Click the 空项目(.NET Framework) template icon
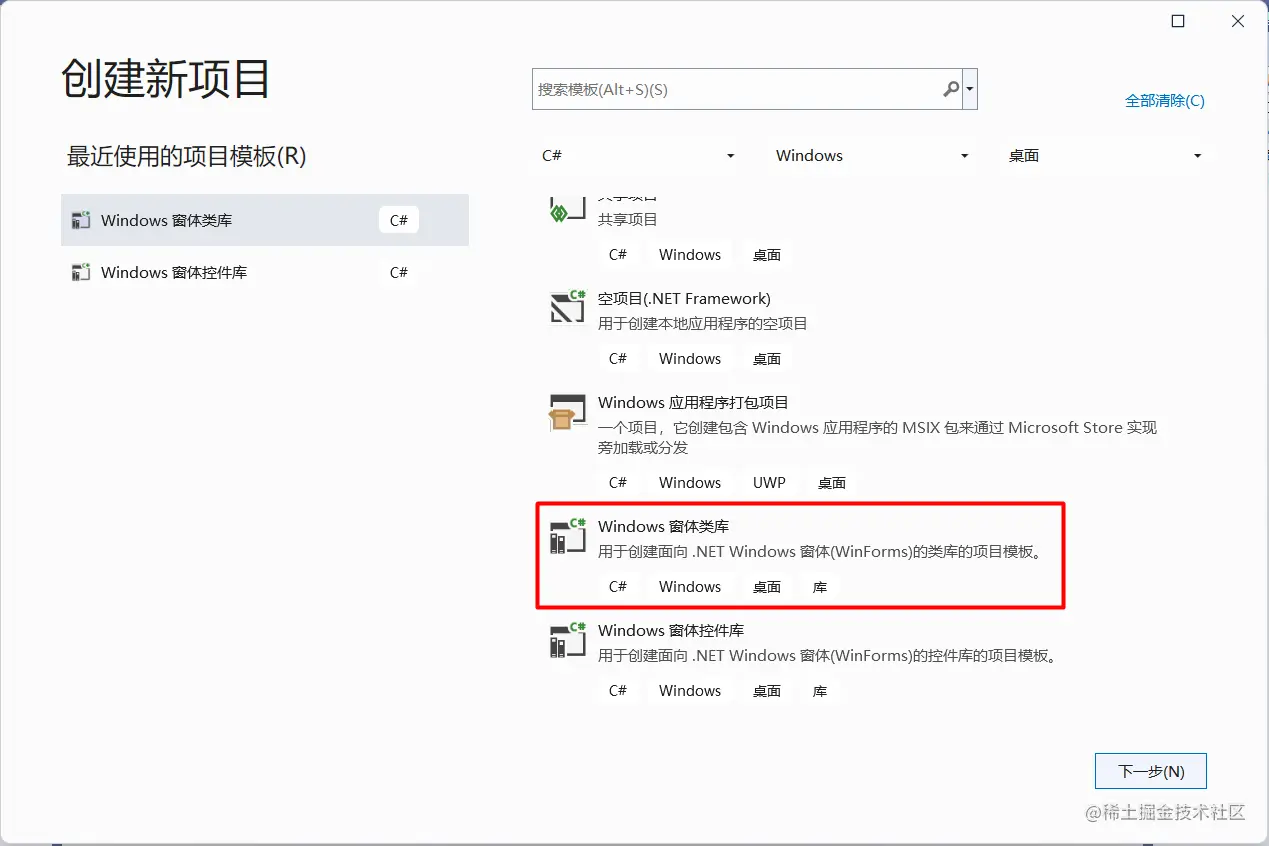The width and height of the screenshot is (1269, 846). [567, 308]
